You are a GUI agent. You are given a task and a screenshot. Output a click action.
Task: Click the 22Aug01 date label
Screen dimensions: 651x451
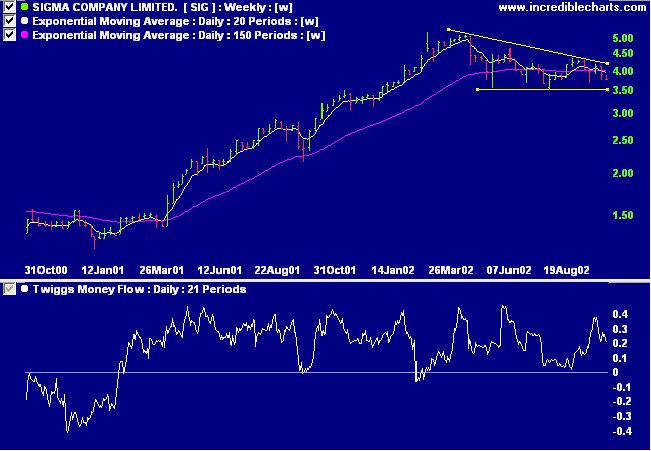pyautogui.click(x=277, y=270)
